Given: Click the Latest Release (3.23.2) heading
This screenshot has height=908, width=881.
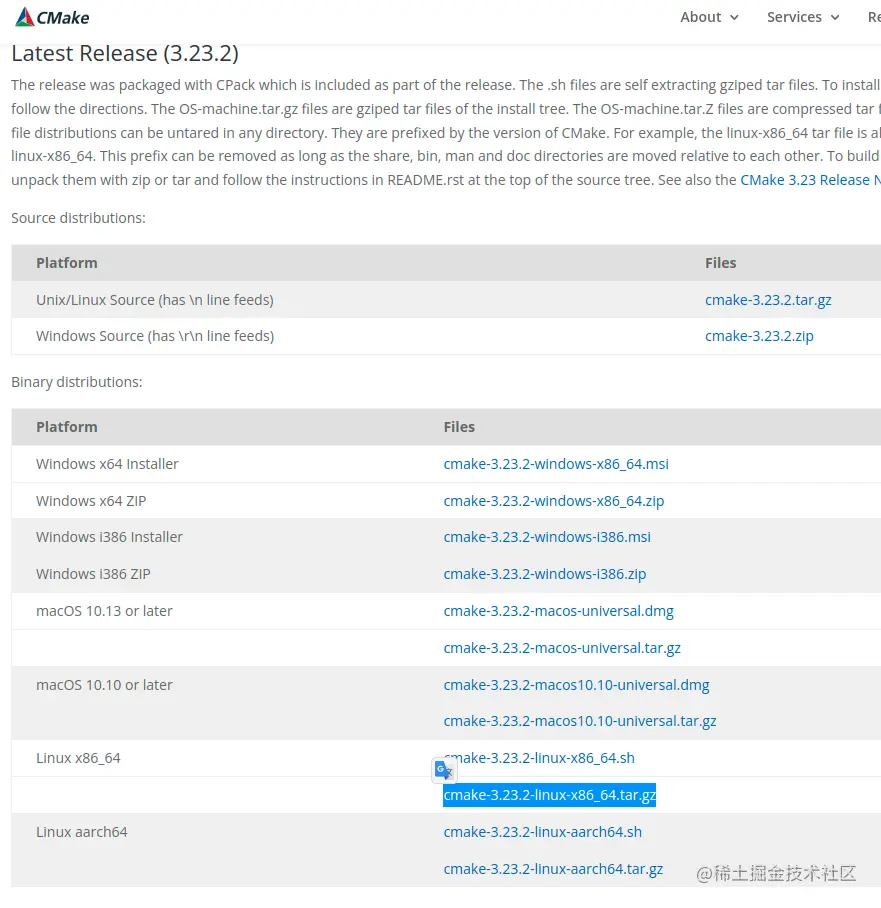Looking at the screenshot, I should point(125,53).
